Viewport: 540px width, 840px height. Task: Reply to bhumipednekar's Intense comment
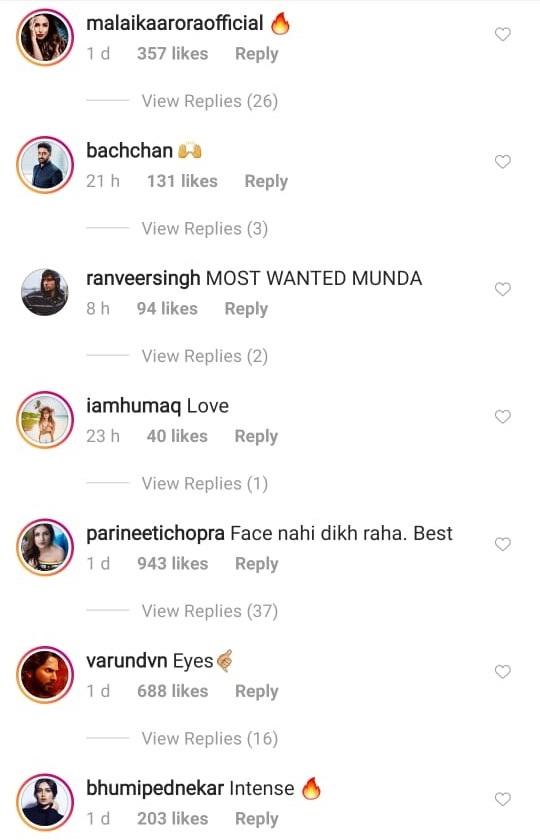pyautogui.click(x=257, y=819)
